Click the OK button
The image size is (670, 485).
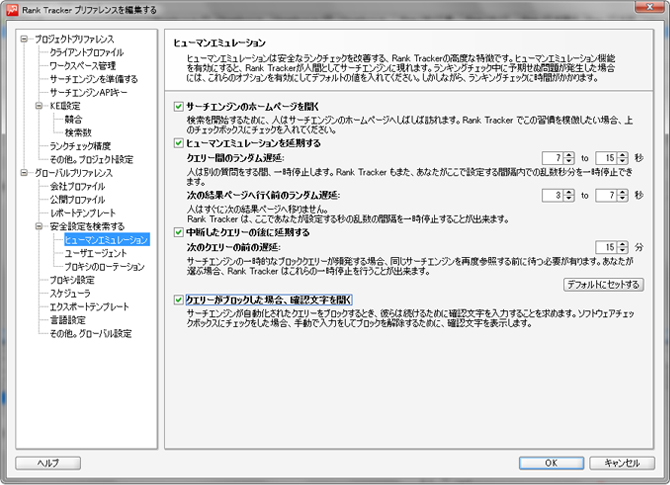click(551, 463)
